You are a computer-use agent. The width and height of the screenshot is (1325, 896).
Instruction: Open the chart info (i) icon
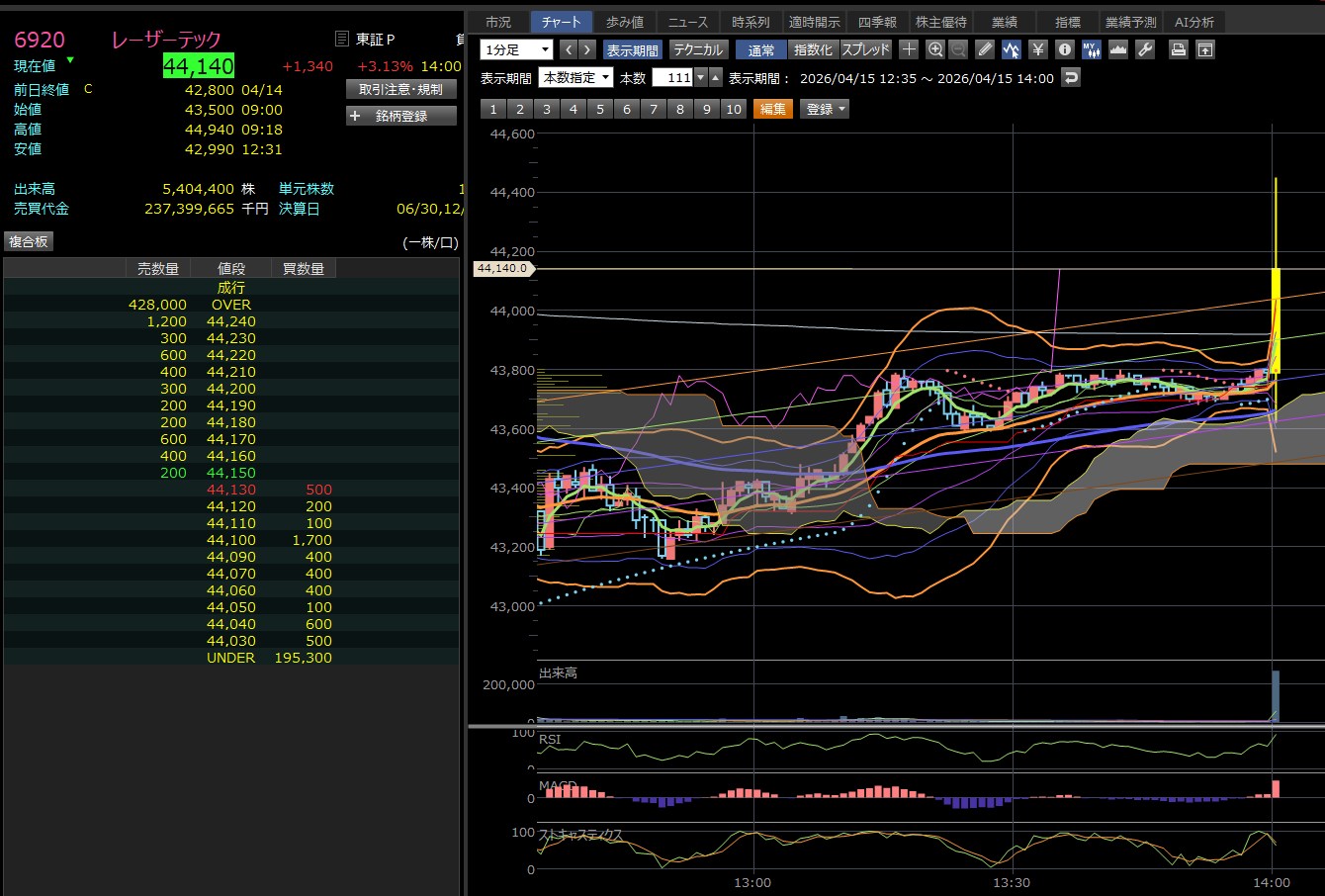click(x=1064, y=49)
